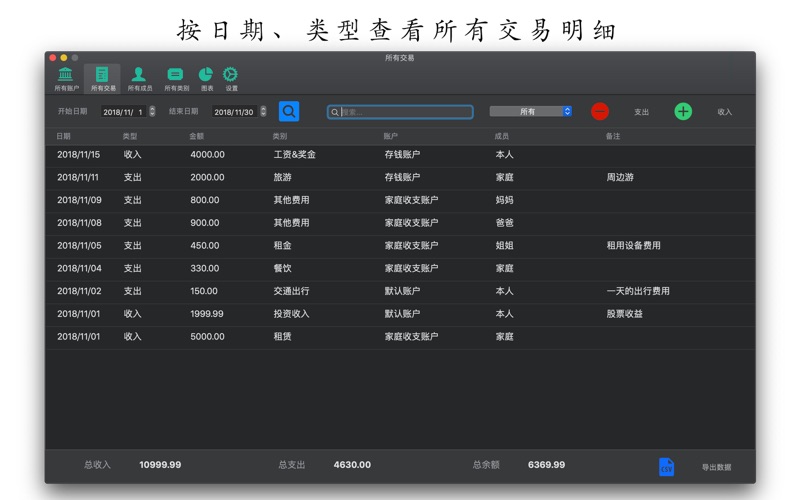The height and width of the screenshot is (500, 800).
Task: Click the 支出 label beside red minus
Action: click(641, 112)
